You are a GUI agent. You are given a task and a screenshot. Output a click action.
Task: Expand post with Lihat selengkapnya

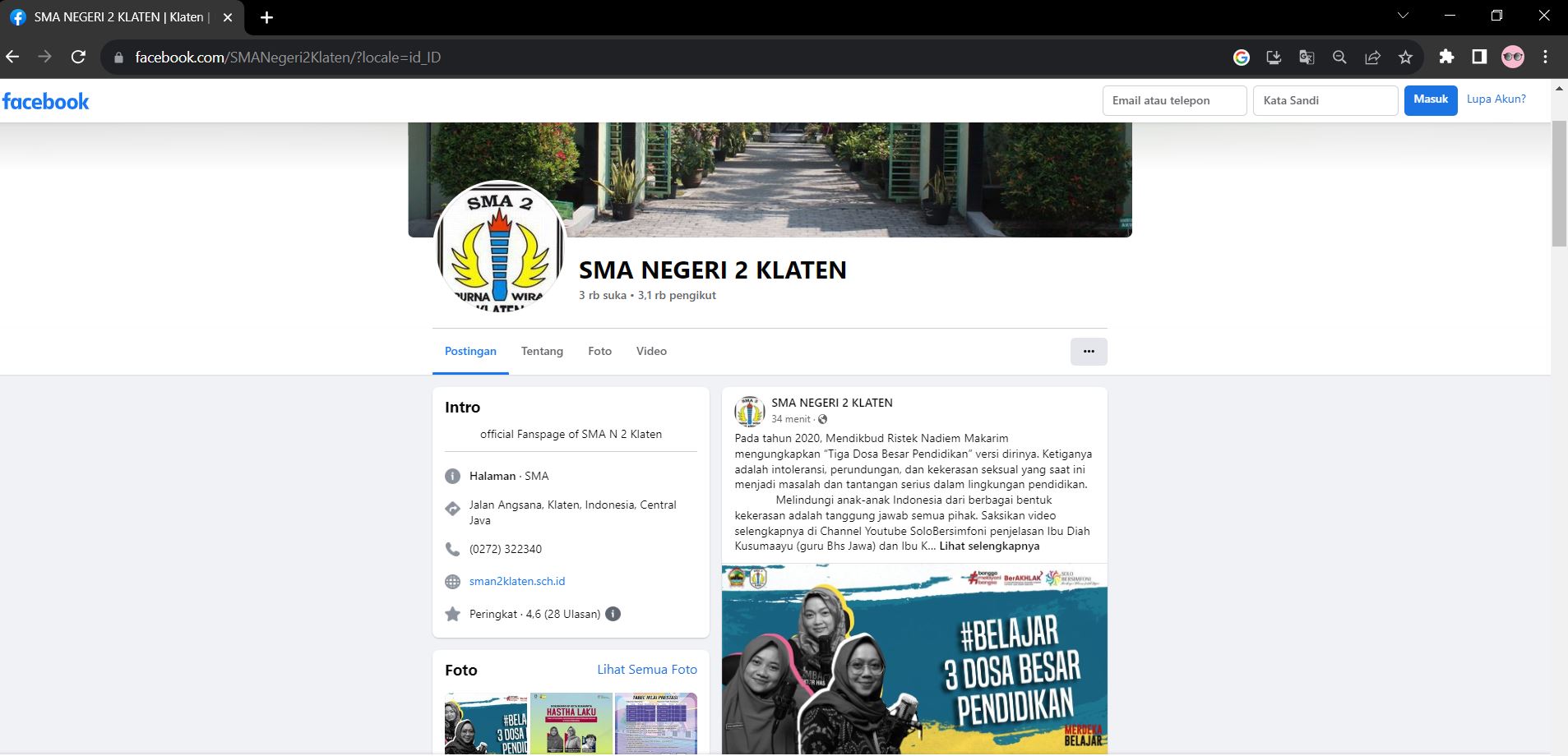pyautogui.click(x=989, y=546)
